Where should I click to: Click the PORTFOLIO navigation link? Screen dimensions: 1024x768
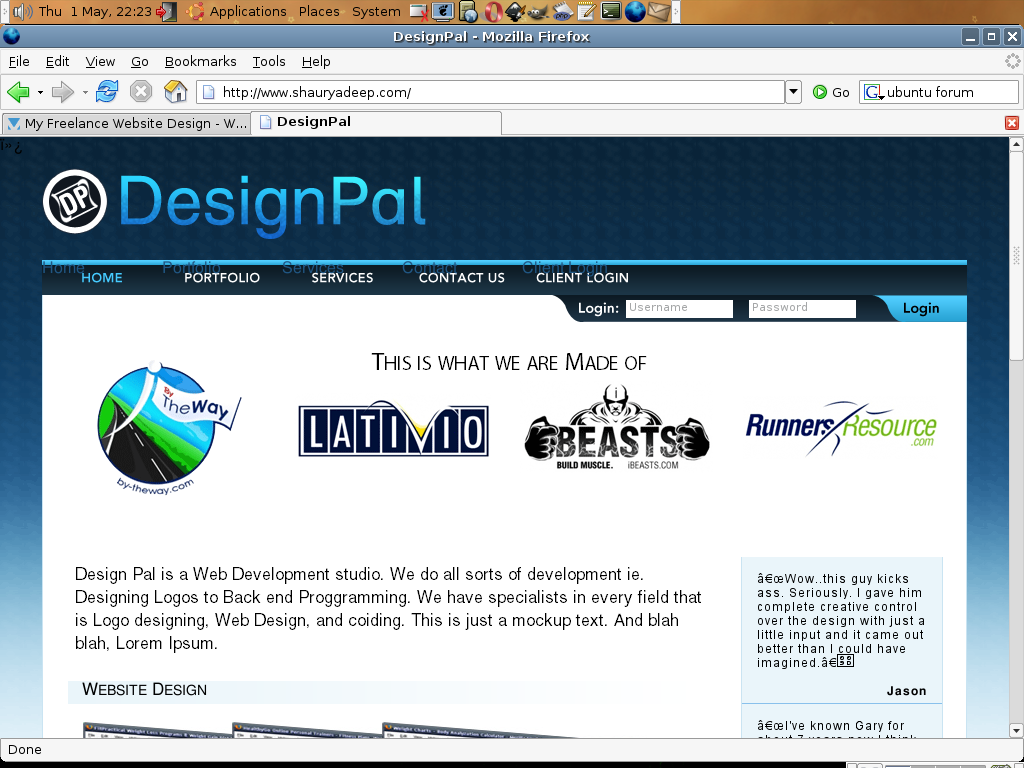[222, 278]
